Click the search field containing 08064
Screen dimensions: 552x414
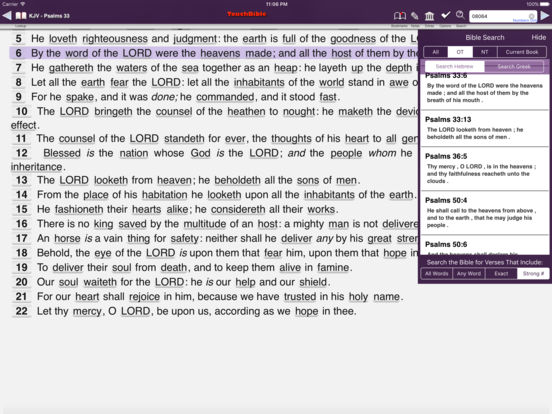(x=503, y=16)
